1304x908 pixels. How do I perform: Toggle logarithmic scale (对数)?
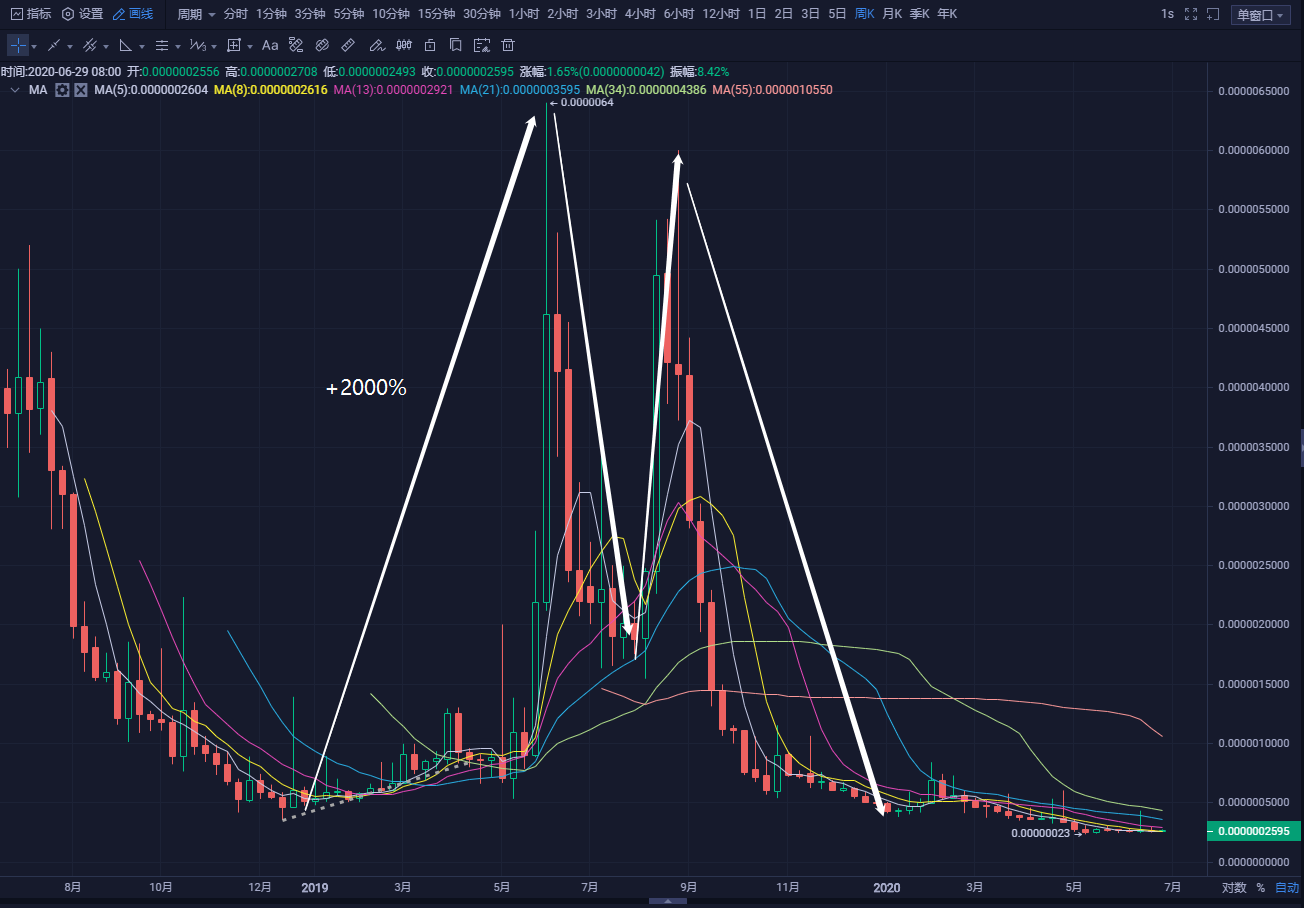tap(1234, 887)
